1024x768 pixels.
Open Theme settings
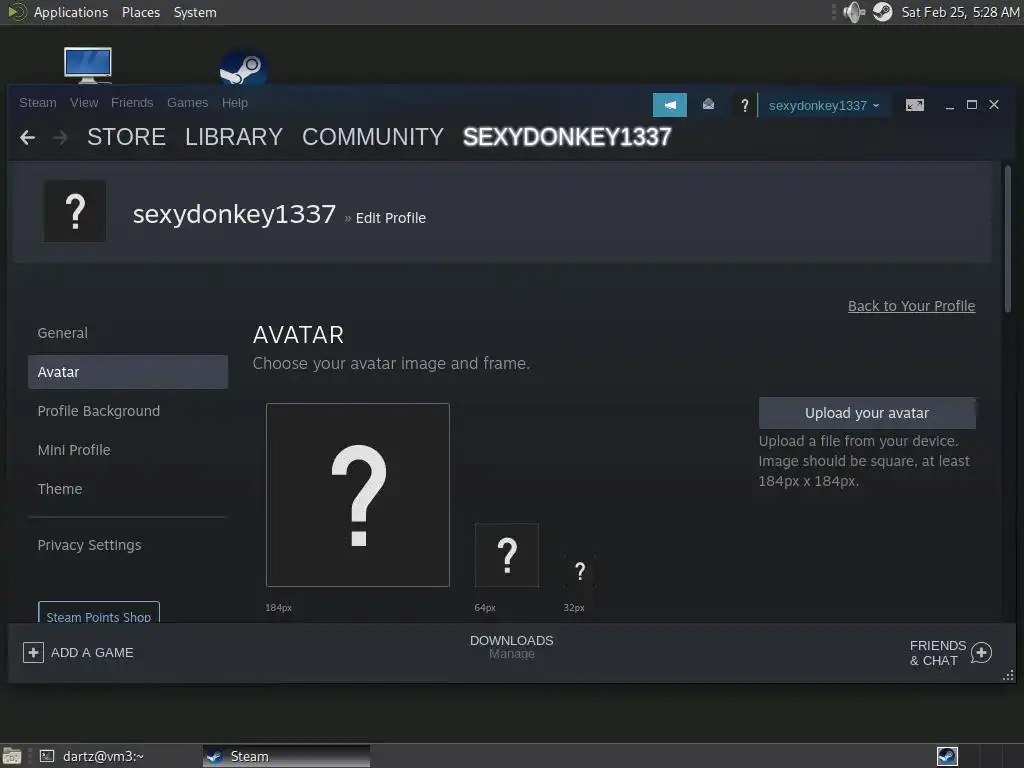[x=128, y=489]
